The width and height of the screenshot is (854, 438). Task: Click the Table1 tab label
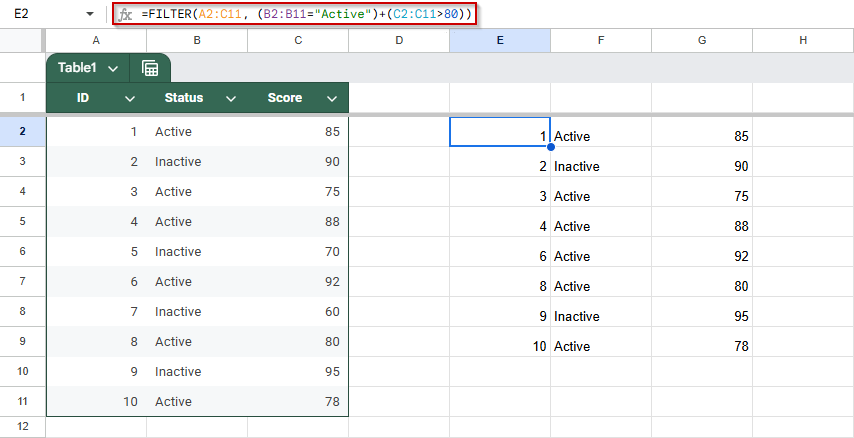77,68
